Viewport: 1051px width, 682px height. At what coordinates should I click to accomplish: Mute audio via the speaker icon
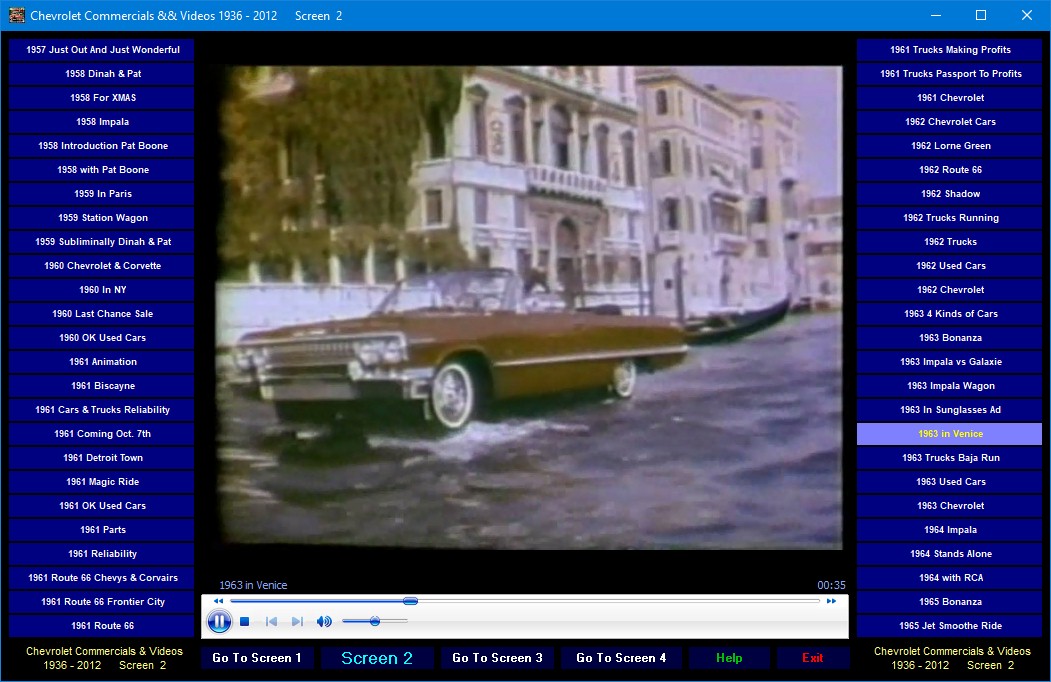[x=324, y=622]
